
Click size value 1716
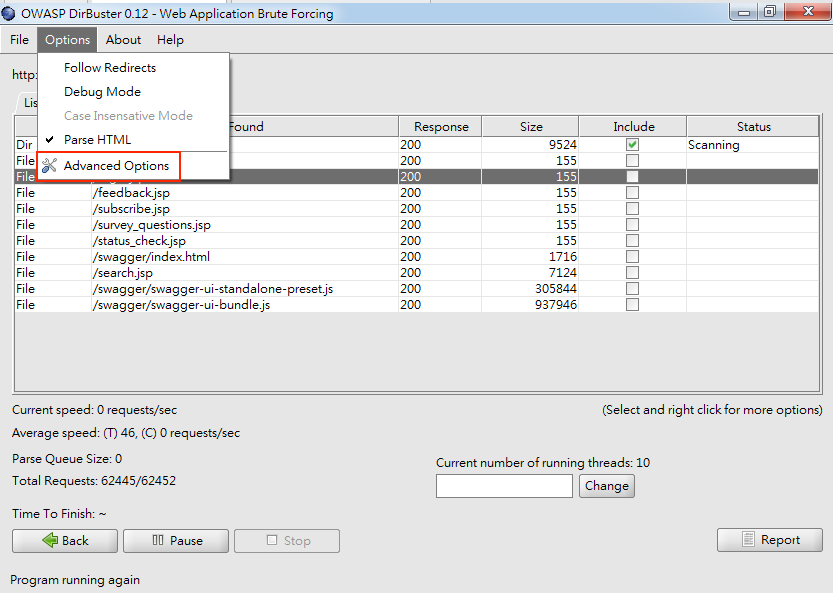click(x=563, y=256)
